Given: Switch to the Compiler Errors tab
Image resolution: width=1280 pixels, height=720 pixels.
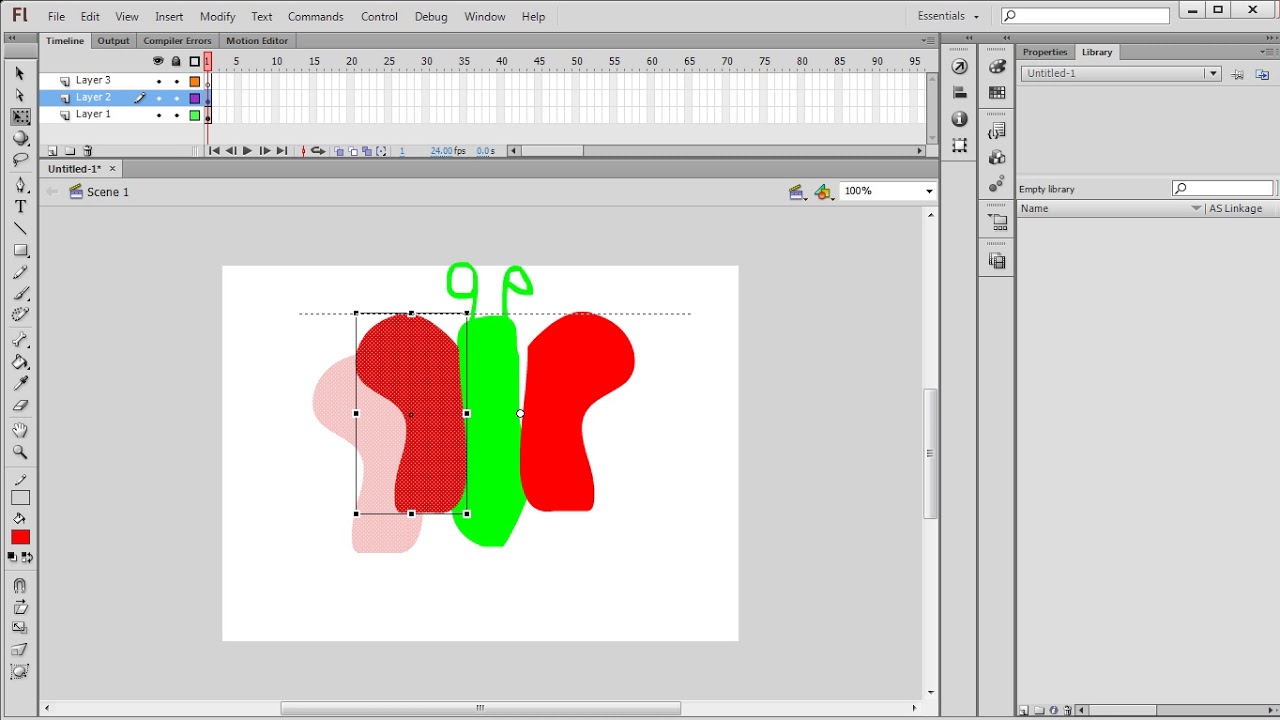Looking at the screenshot, I should coord(177,41).
